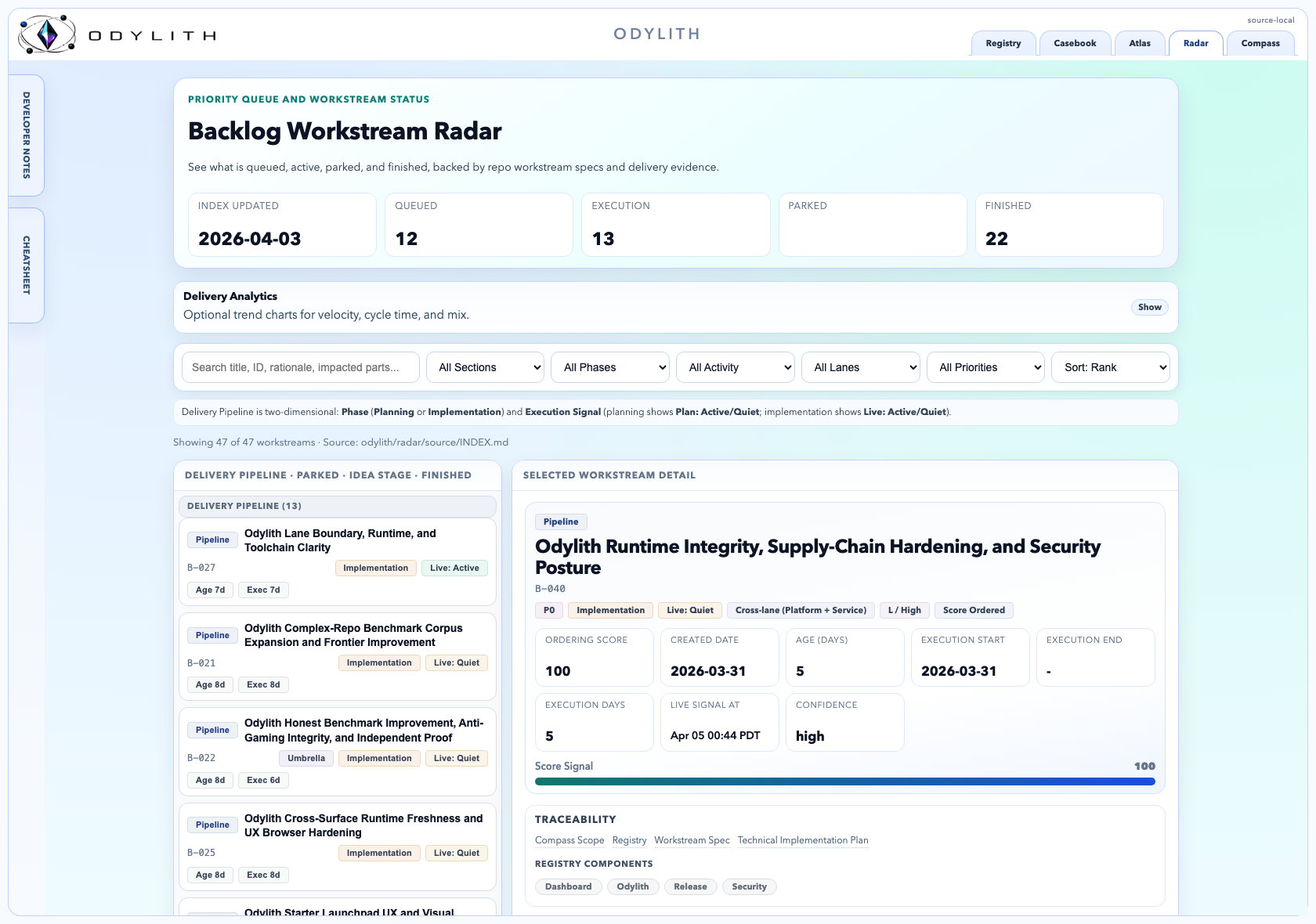
Task: Select the Honest Benchmark Improvement workstream card
Action: click(x=338, y=752)
